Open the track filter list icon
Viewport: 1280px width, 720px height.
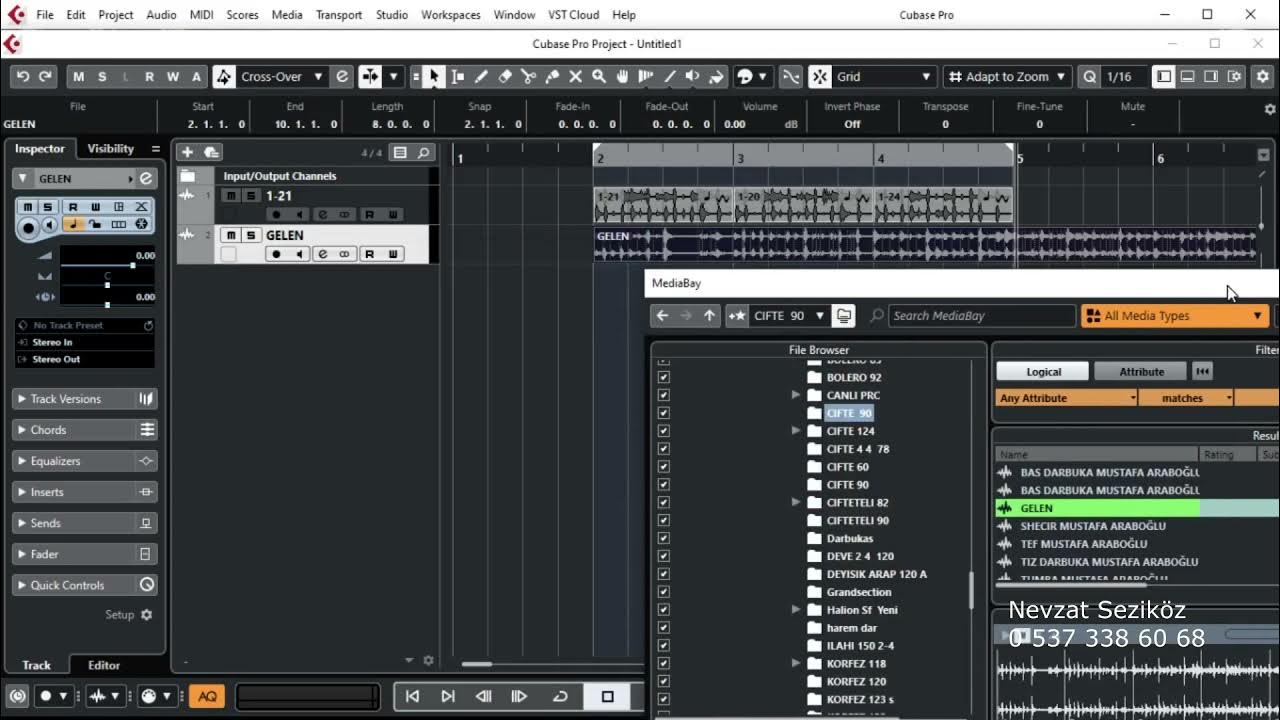[x=400, y=153]
